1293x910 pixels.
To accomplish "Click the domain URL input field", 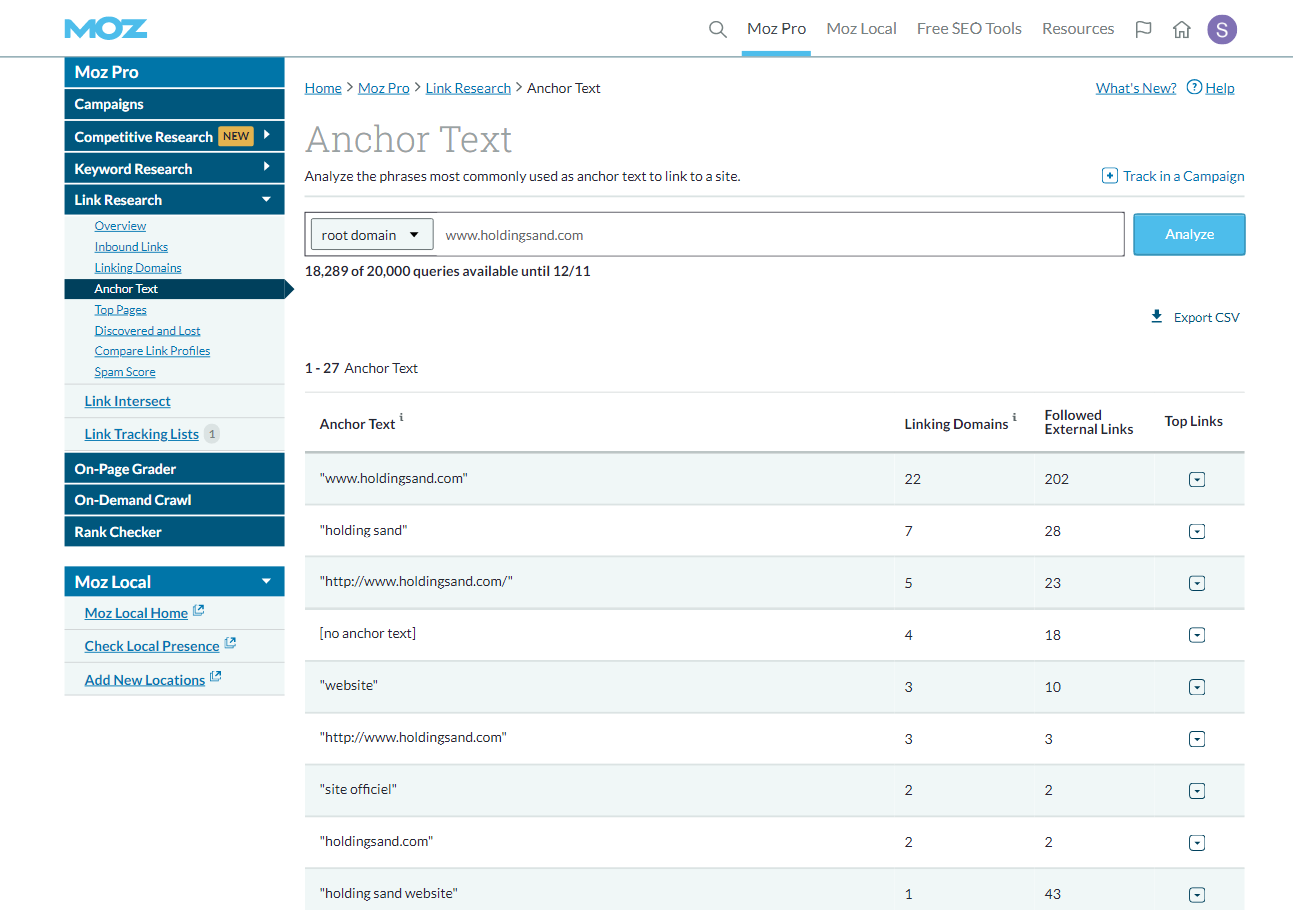I will point(780,235).
